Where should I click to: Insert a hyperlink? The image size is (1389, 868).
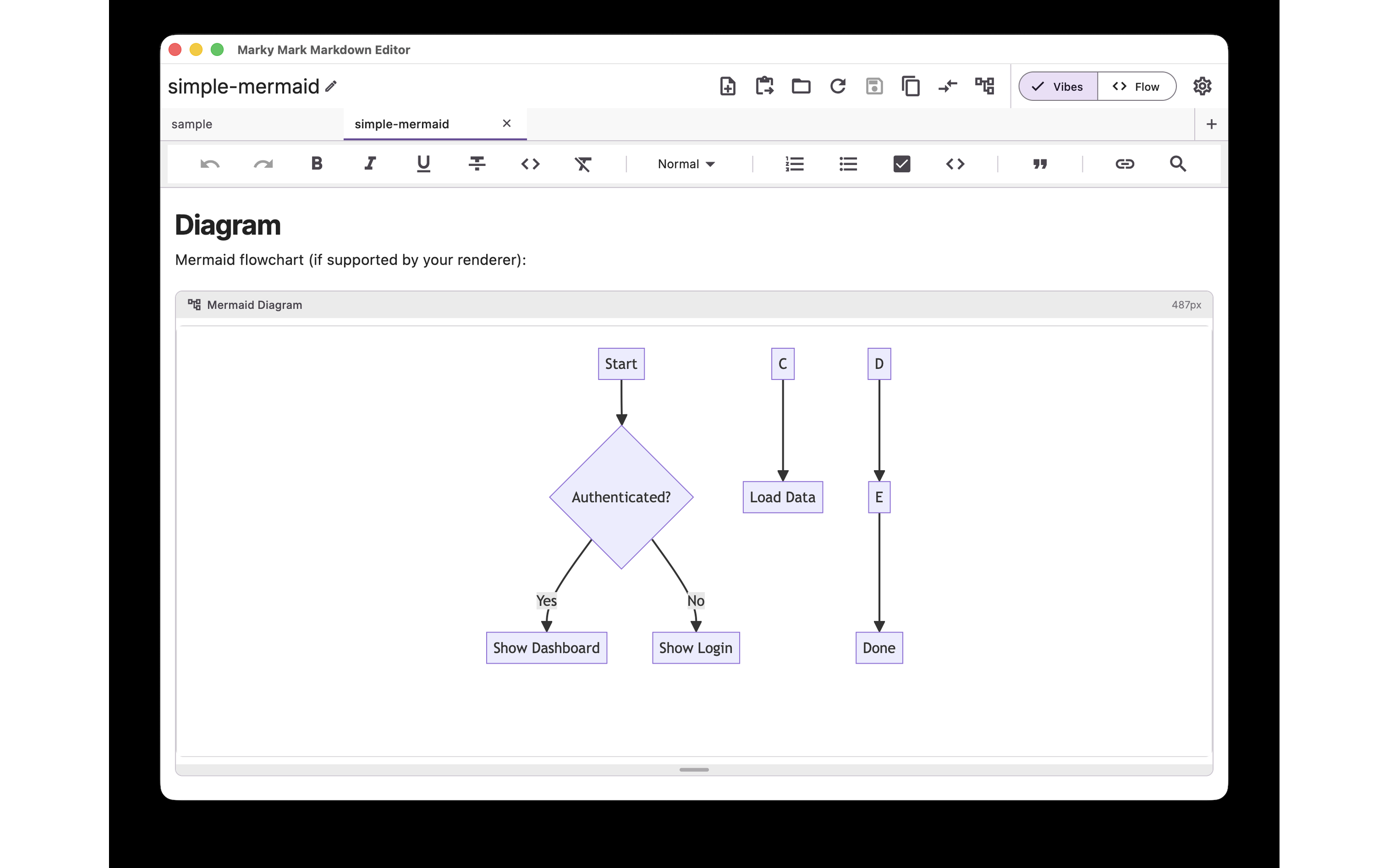point(1124,164)
